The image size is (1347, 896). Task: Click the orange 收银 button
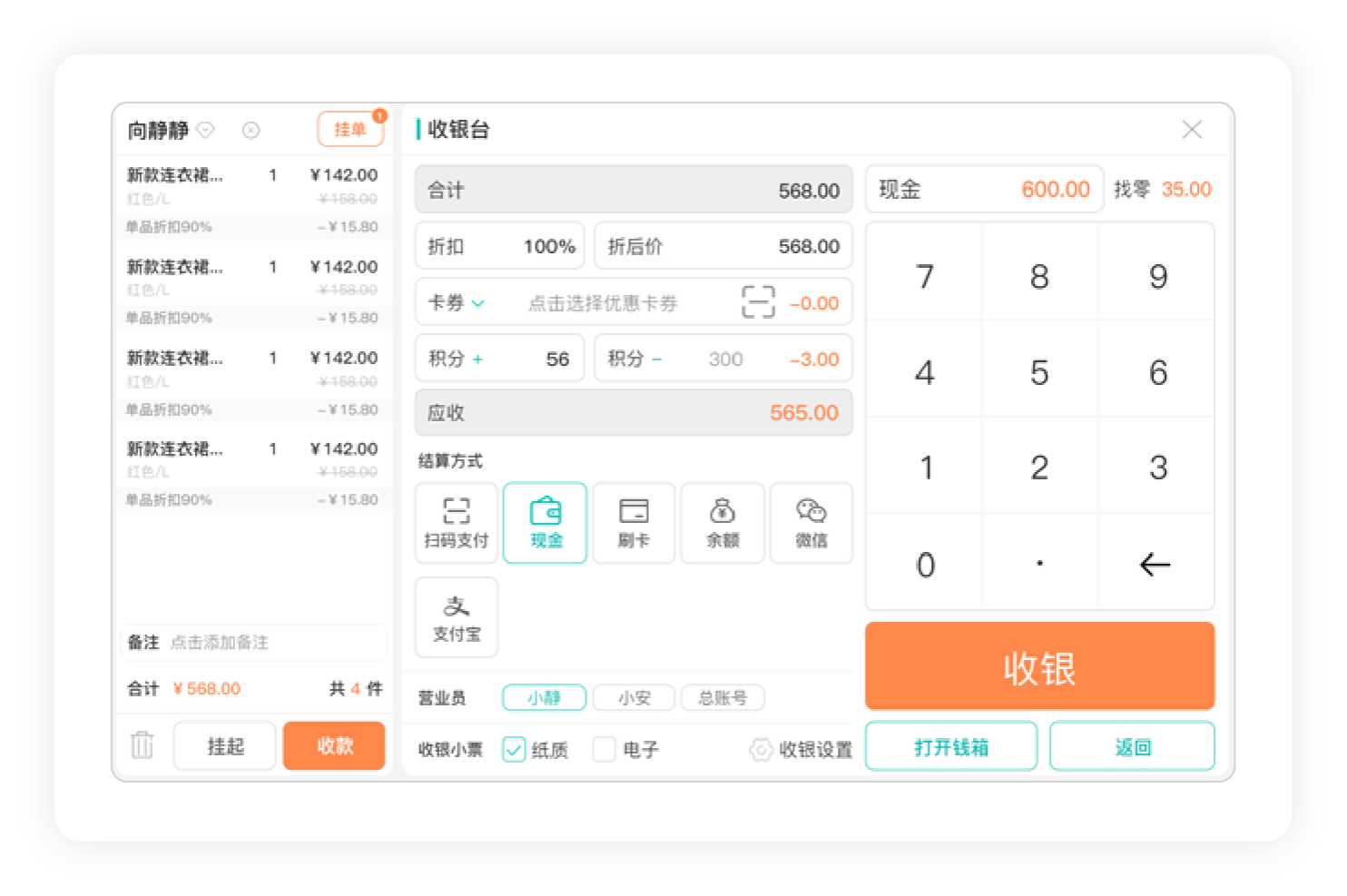[1040, 666]
